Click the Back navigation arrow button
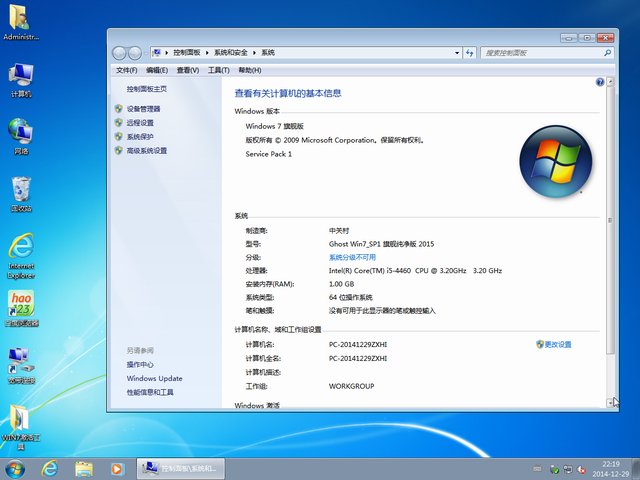Image resolution: width=640 pixels, height=480 pixels. click(120, 52)
